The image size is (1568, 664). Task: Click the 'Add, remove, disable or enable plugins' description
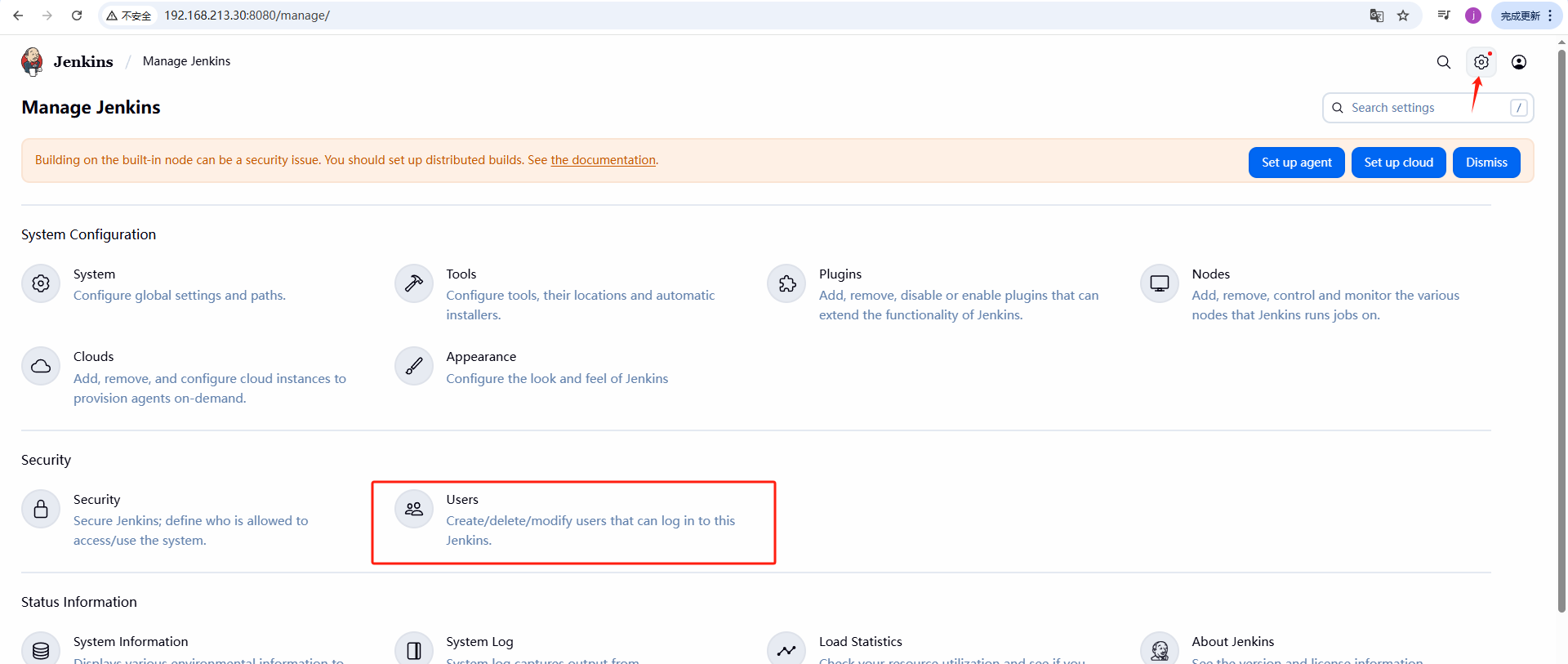point(959,305)
